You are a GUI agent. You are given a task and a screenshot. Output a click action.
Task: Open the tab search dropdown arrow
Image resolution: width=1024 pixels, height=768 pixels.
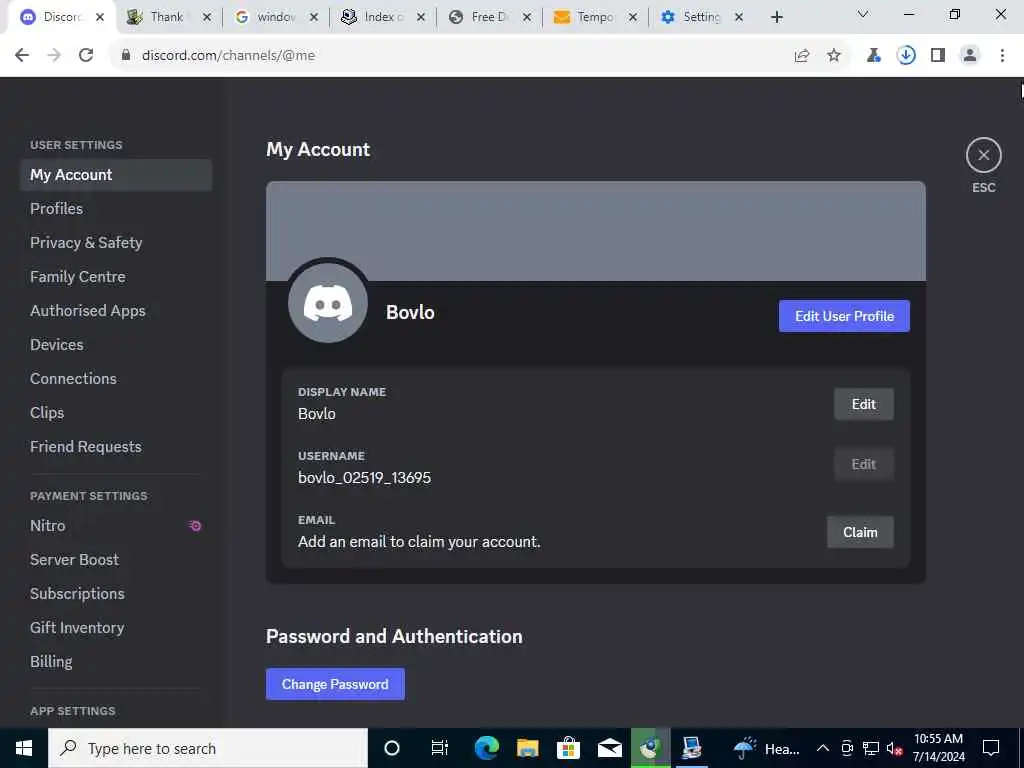point(863,14)
